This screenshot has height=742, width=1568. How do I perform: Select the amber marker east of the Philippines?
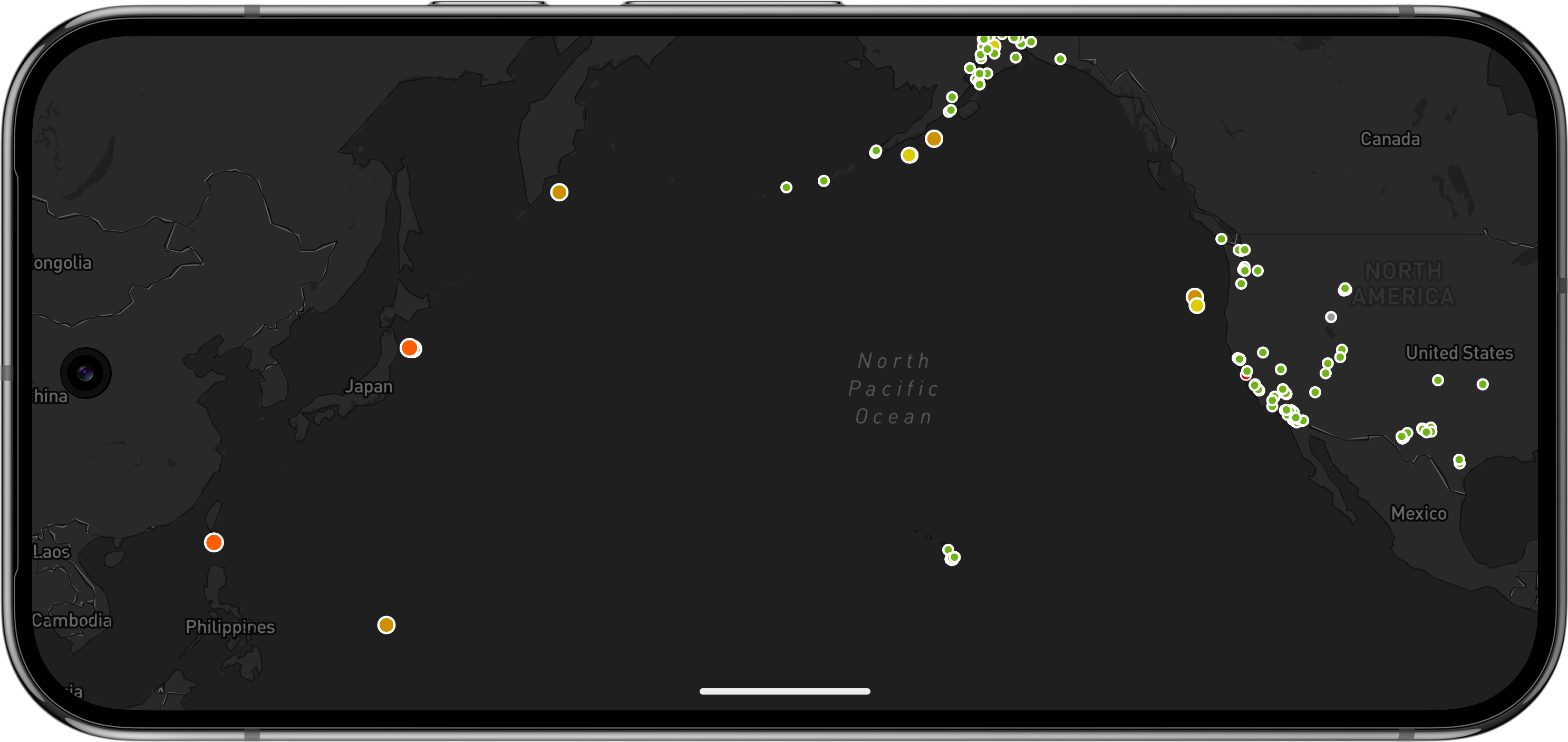coord(386,624)
